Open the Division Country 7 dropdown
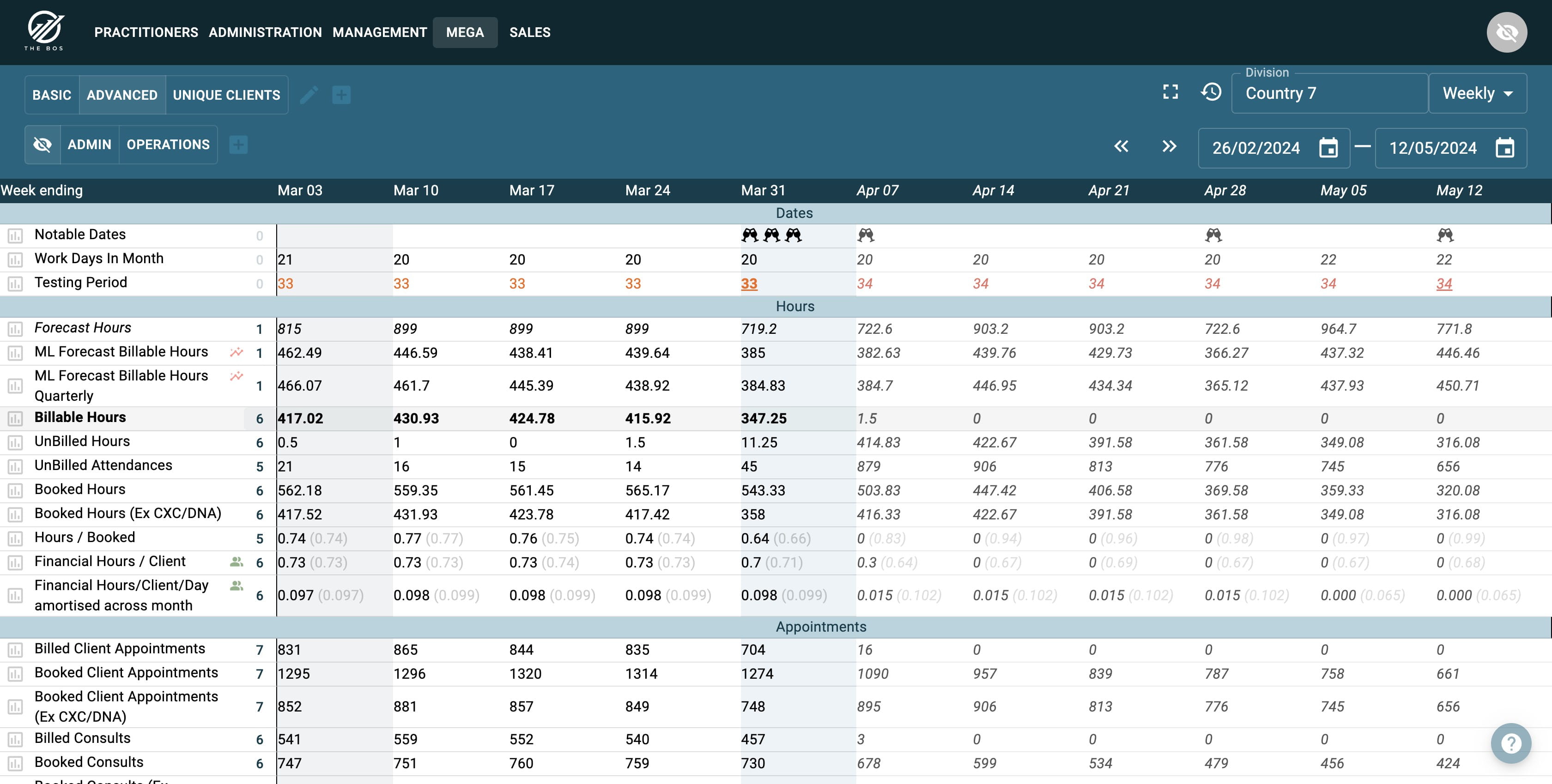 click(x=1329, y=93)
